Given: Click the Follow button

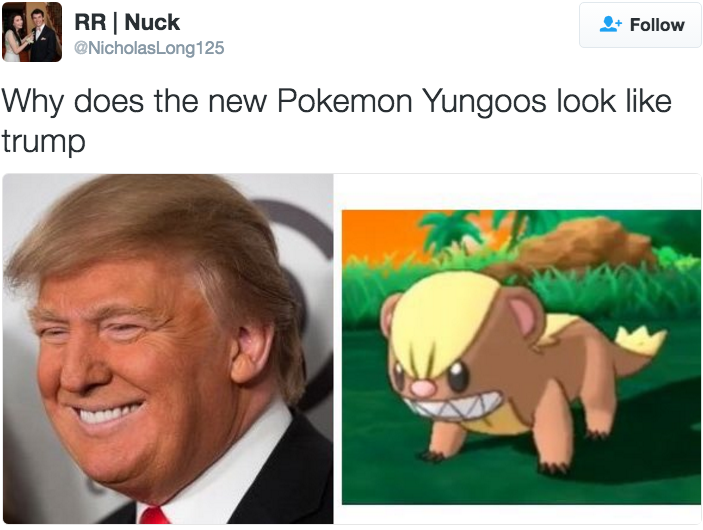Looking at the screenshot, I should 640,25.
